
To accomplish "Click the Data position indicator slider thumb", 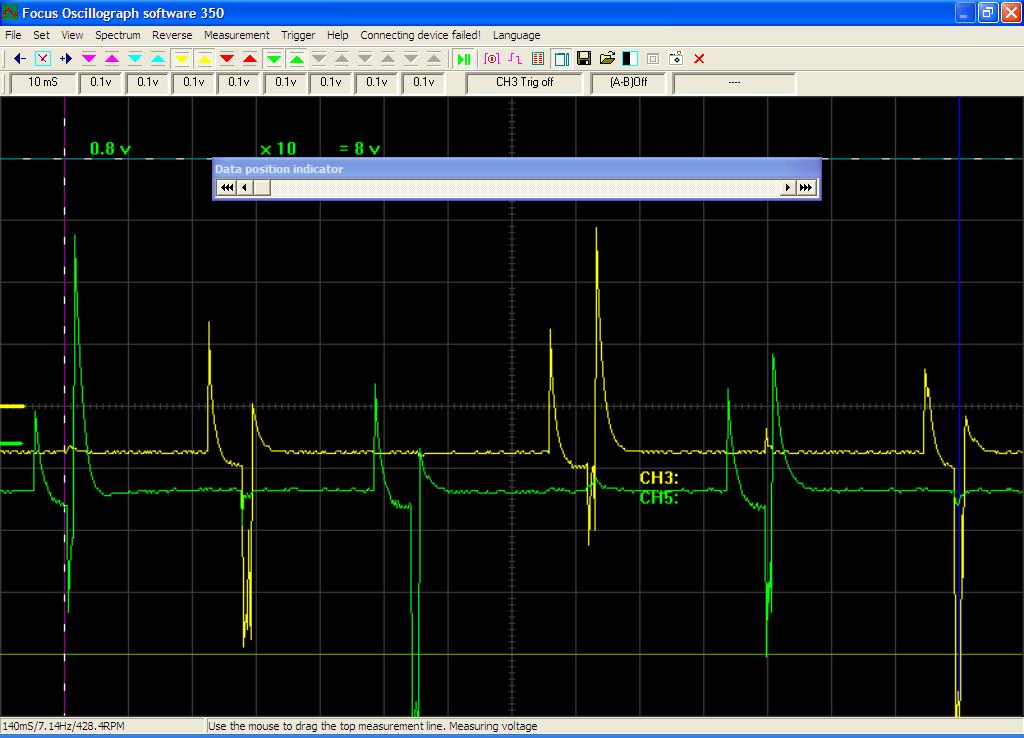I will point(262,187).
